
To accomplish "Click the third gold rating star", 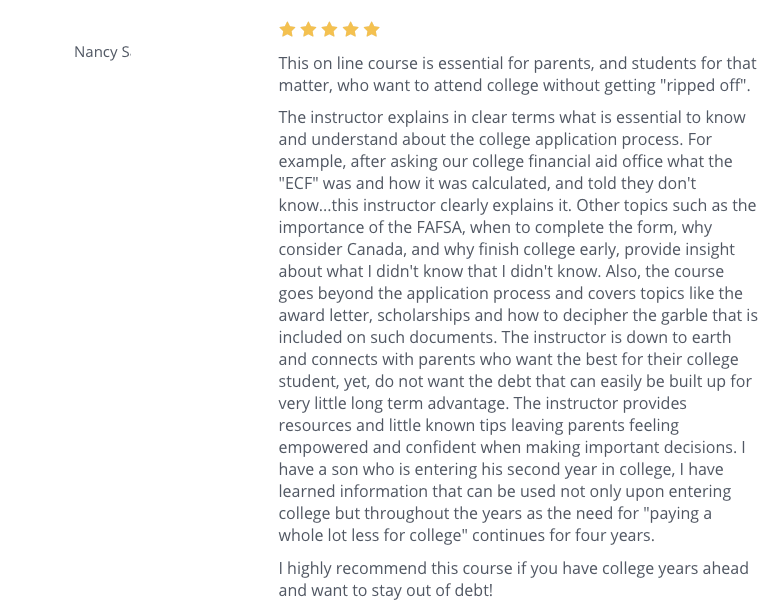I will click(329, 29).
